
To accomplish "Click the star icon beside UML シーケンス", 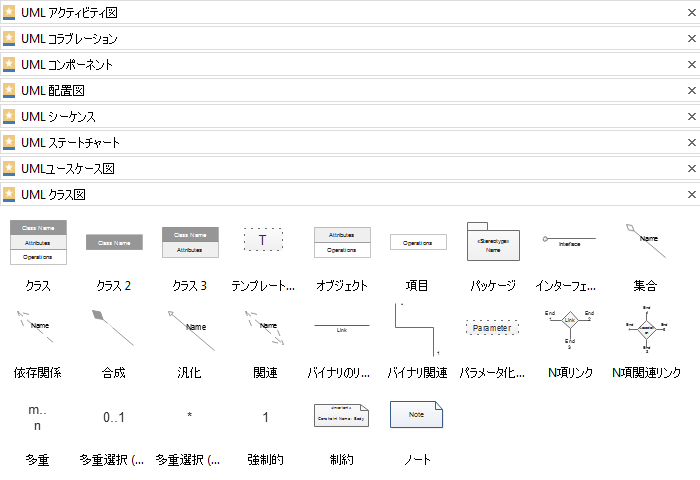I will (9, 117).
